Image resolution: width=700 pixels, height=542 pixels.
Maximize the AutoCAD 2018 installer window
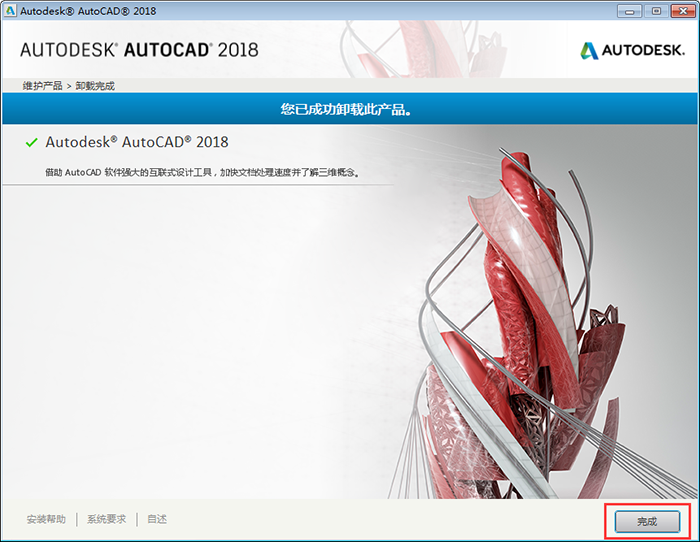pos(656,11)
